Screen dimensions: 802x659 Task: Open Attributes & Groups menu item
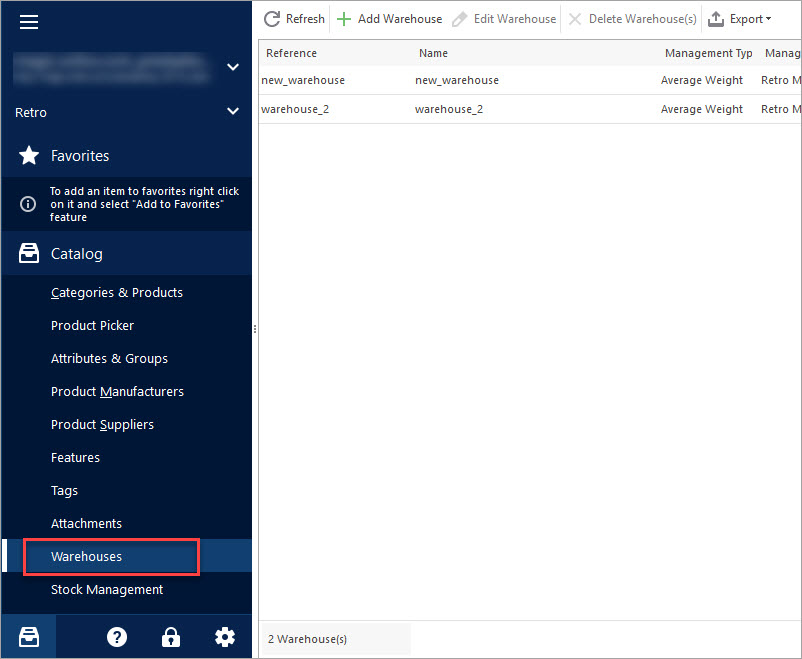(109, 359)
